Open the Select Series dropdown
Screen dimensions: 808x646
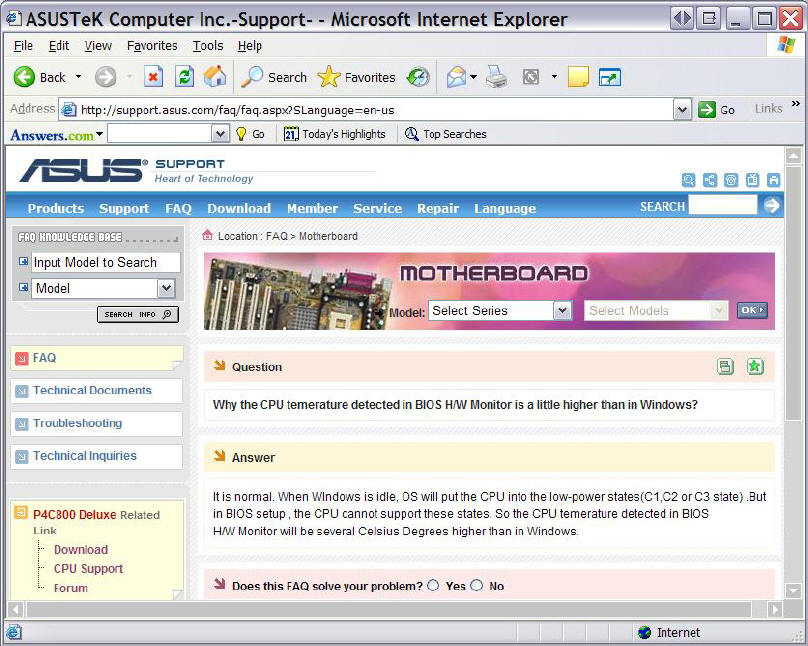pyautogui.click(x=562, y=311)
